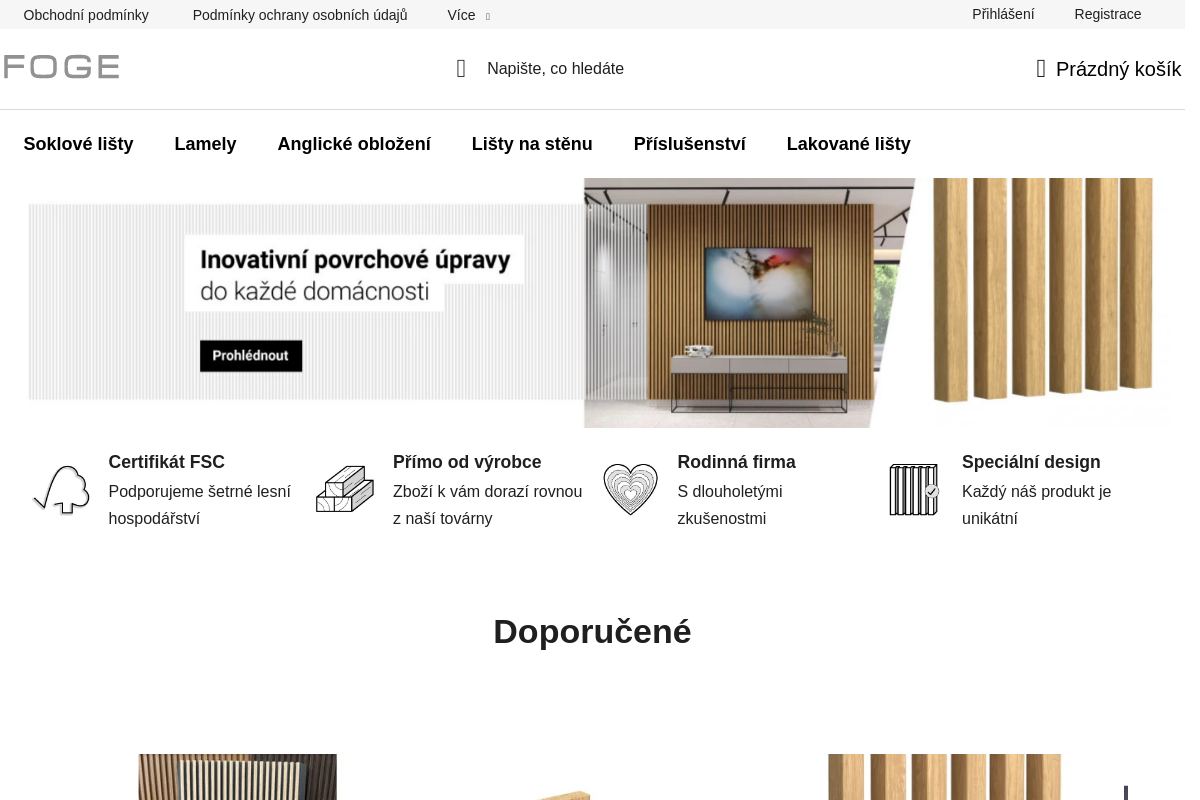1200x800 pixels.
Task: Click the FOGE logo
Action: pos(61,67)
